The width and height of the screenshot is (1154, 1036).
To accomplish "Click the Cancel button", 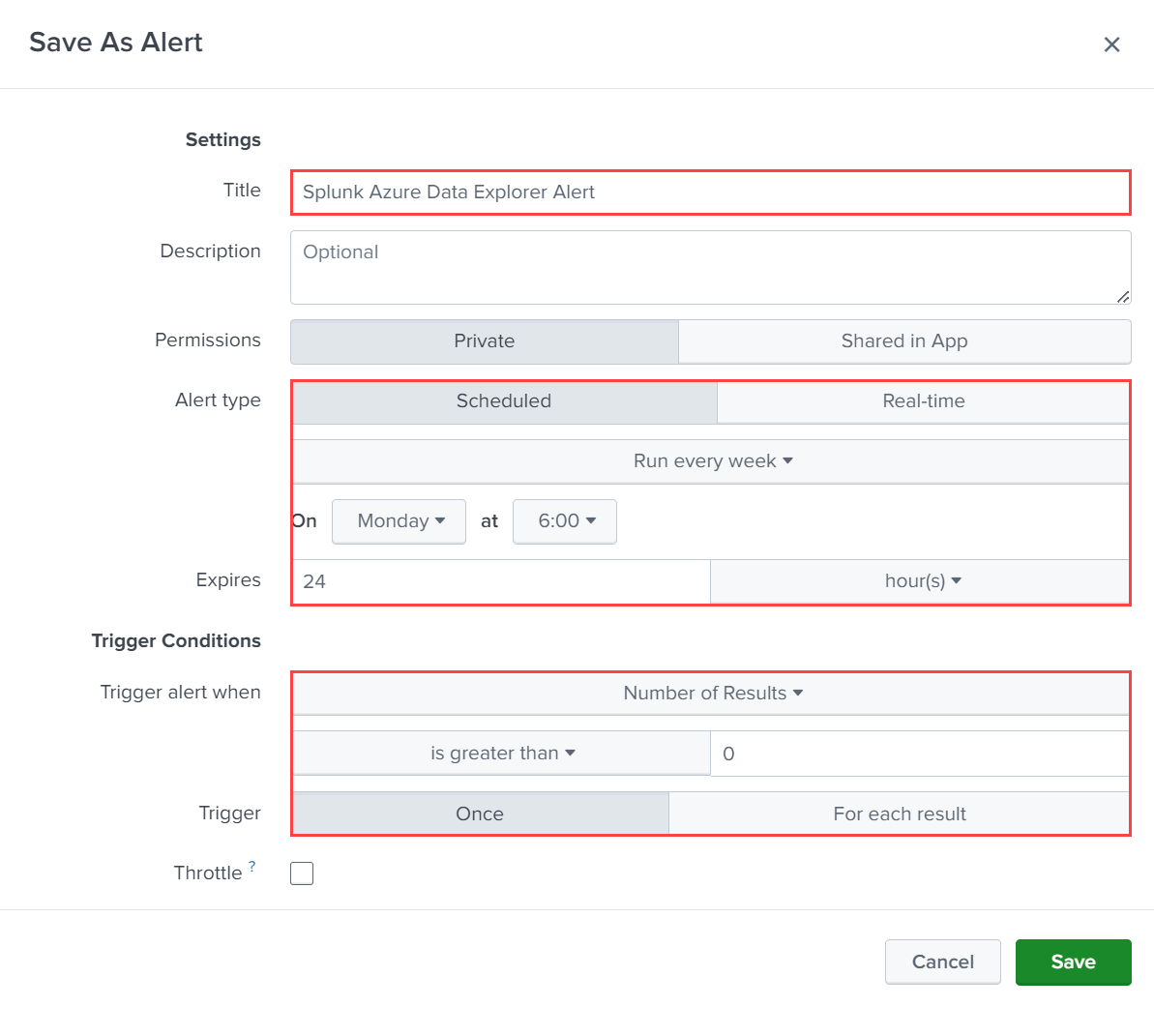I will pyautogui.click(x=942, y=962).
